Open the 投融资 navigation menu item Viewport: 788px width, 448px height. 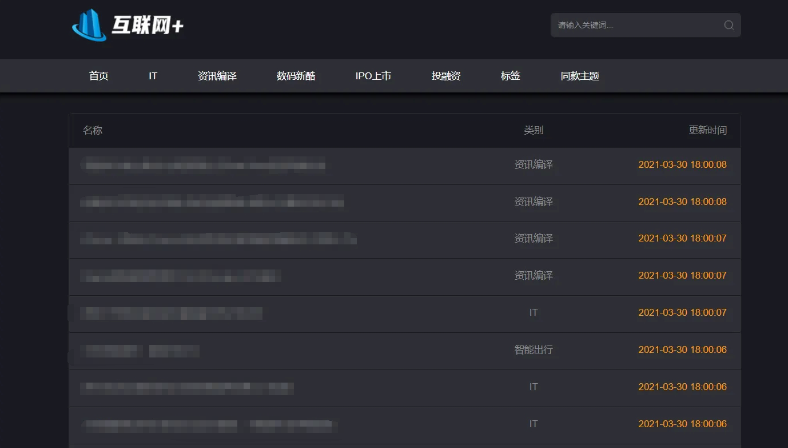click(x=446, y=76)
